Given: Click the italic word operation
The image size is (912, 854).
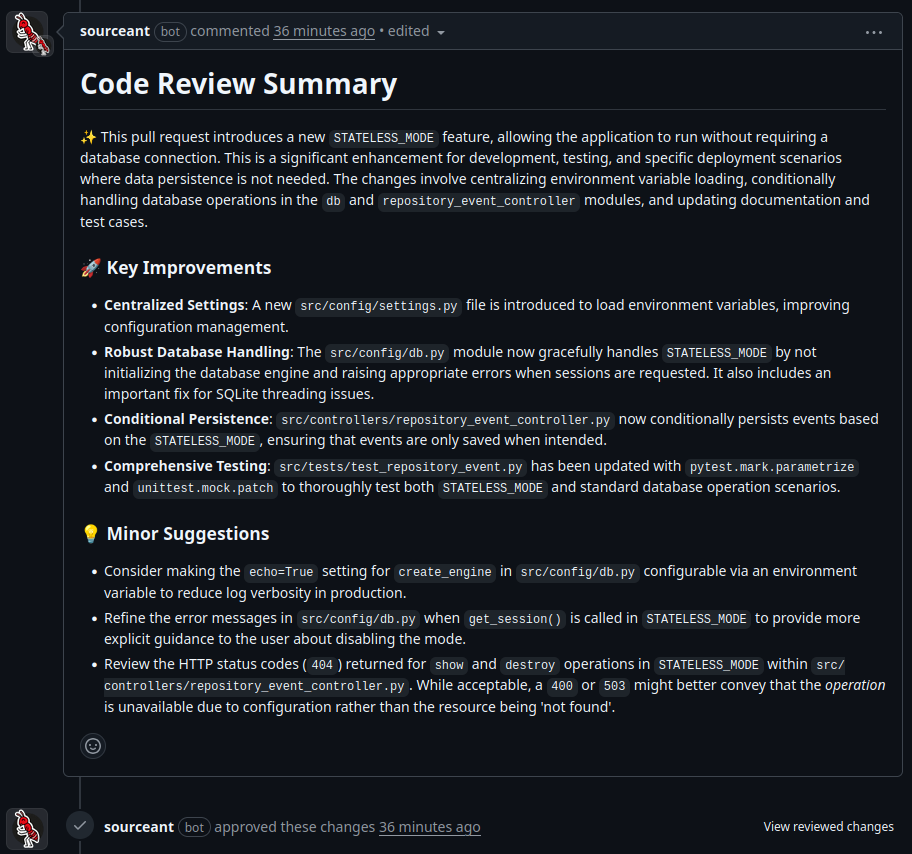Looking at the screenshot, I should tap(855, 685).
